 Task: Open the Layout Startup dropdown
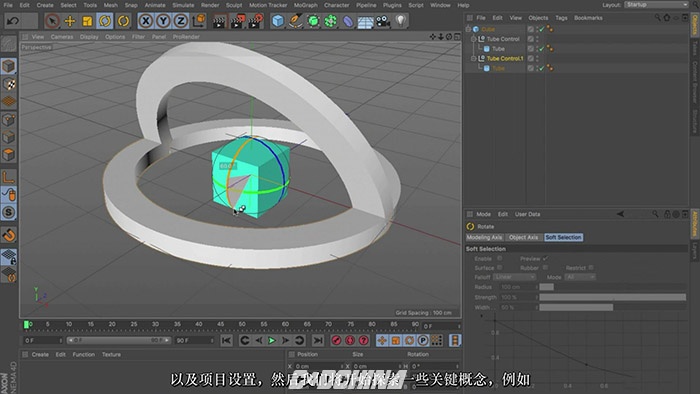tap(657, 4)
